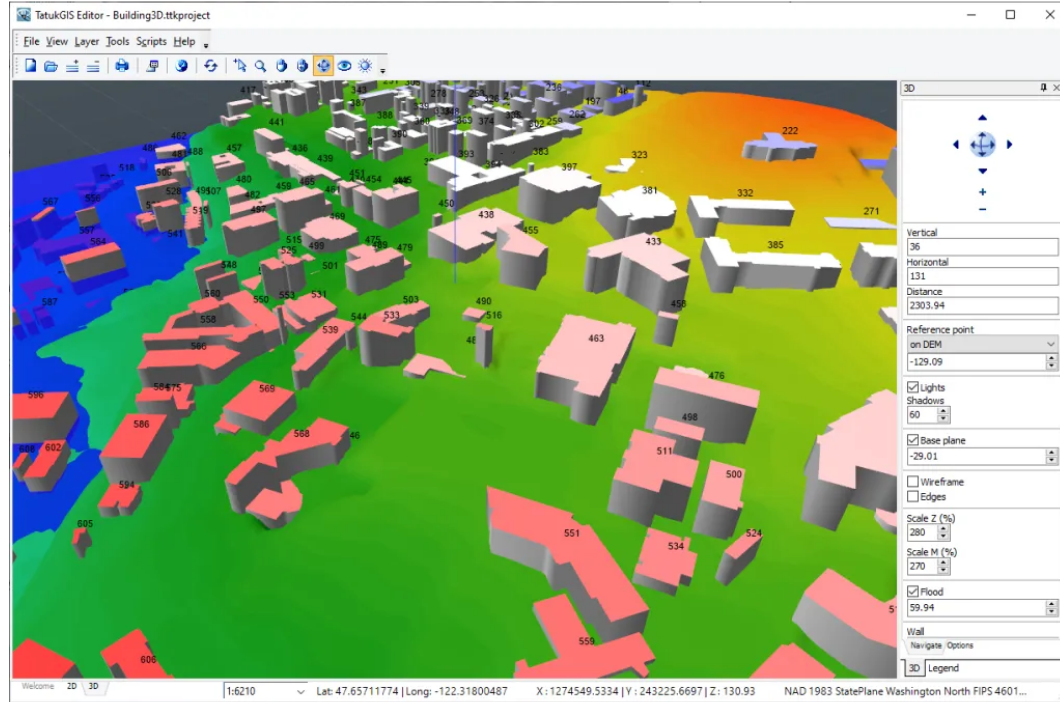Click the eye icon in toolbar
The height and width of the screenshot is (702, 1060).
(344, 66)
